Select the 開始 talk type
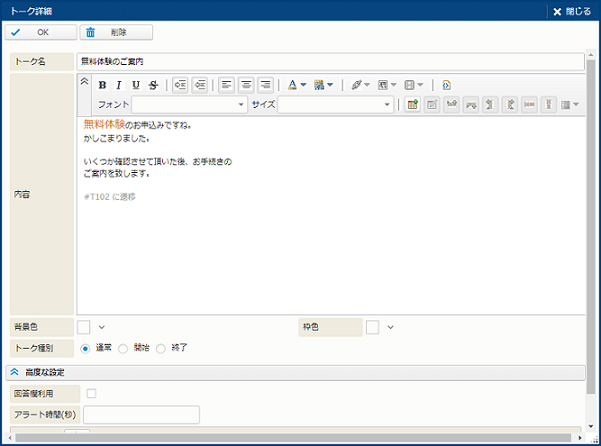 coord(123,348)
